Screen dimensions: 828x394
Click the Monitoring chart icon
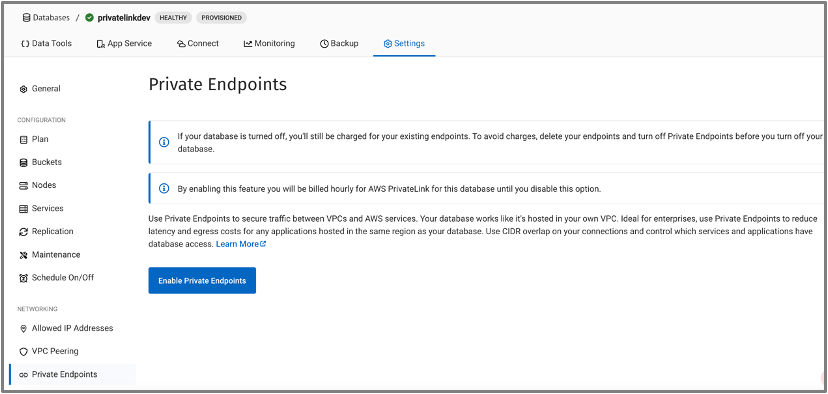click(x=248, y=44)
